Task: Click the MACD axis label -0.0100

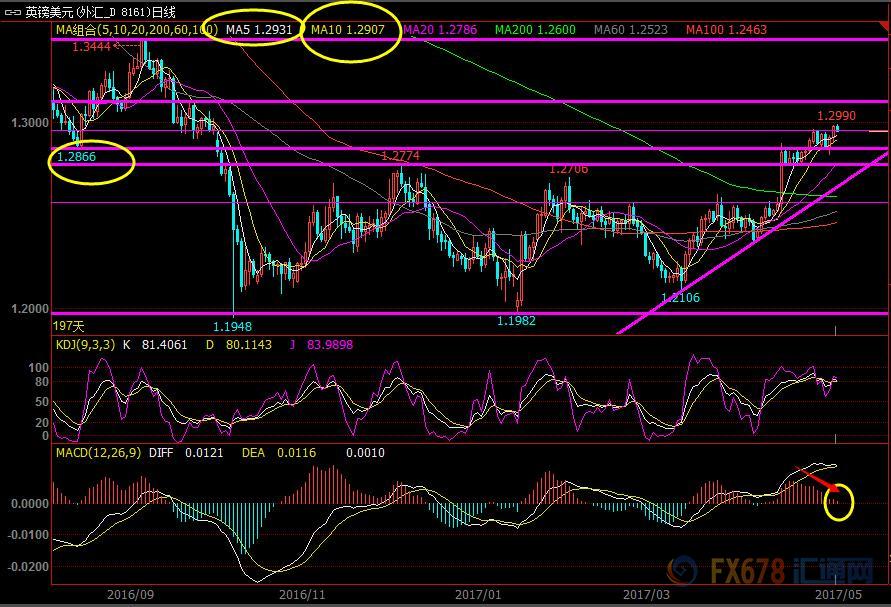Action: tap(28, 535)
